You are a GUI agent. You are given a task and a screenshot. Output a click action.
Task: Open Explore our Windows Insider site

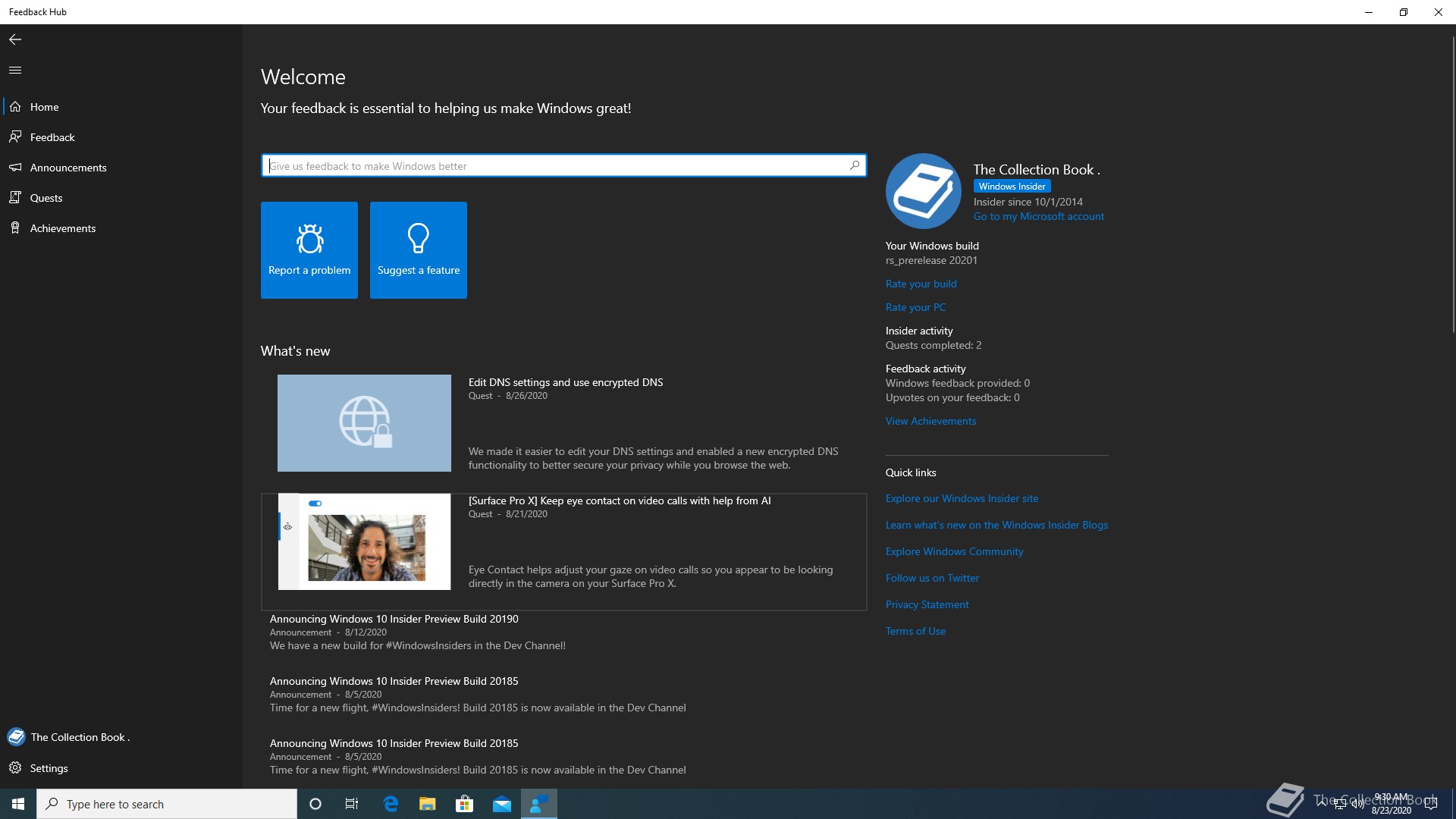click(962, 498)
